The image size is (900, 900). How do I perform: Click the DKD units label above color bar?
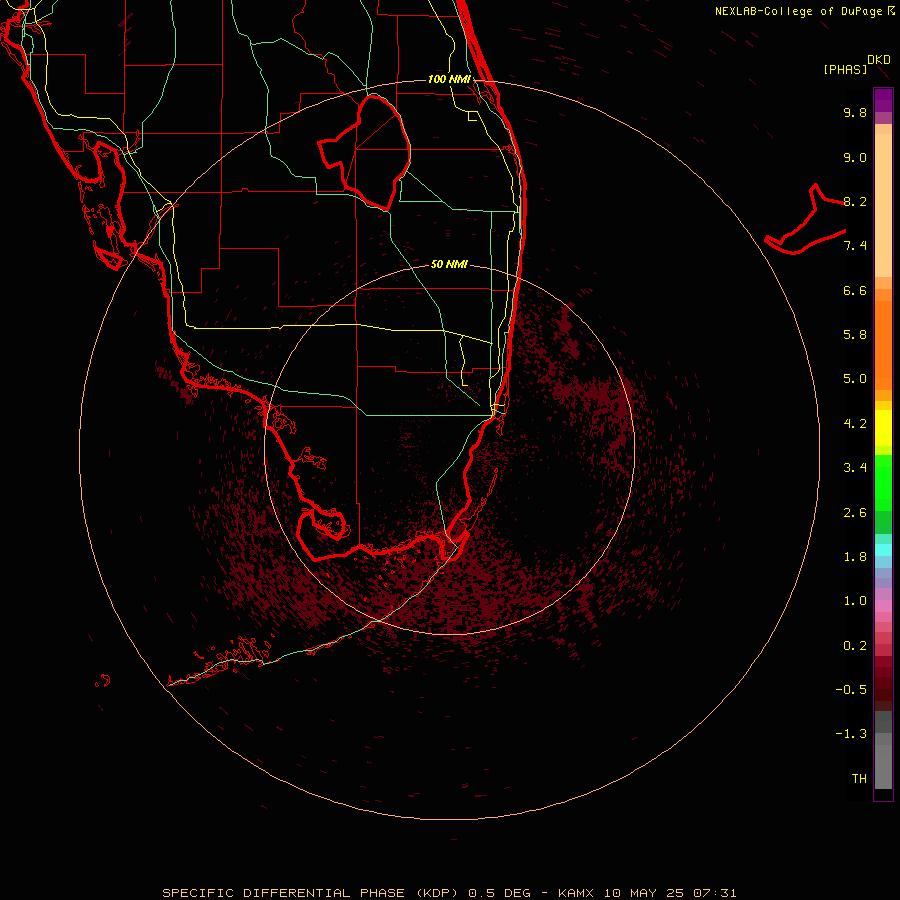point(879,60)
